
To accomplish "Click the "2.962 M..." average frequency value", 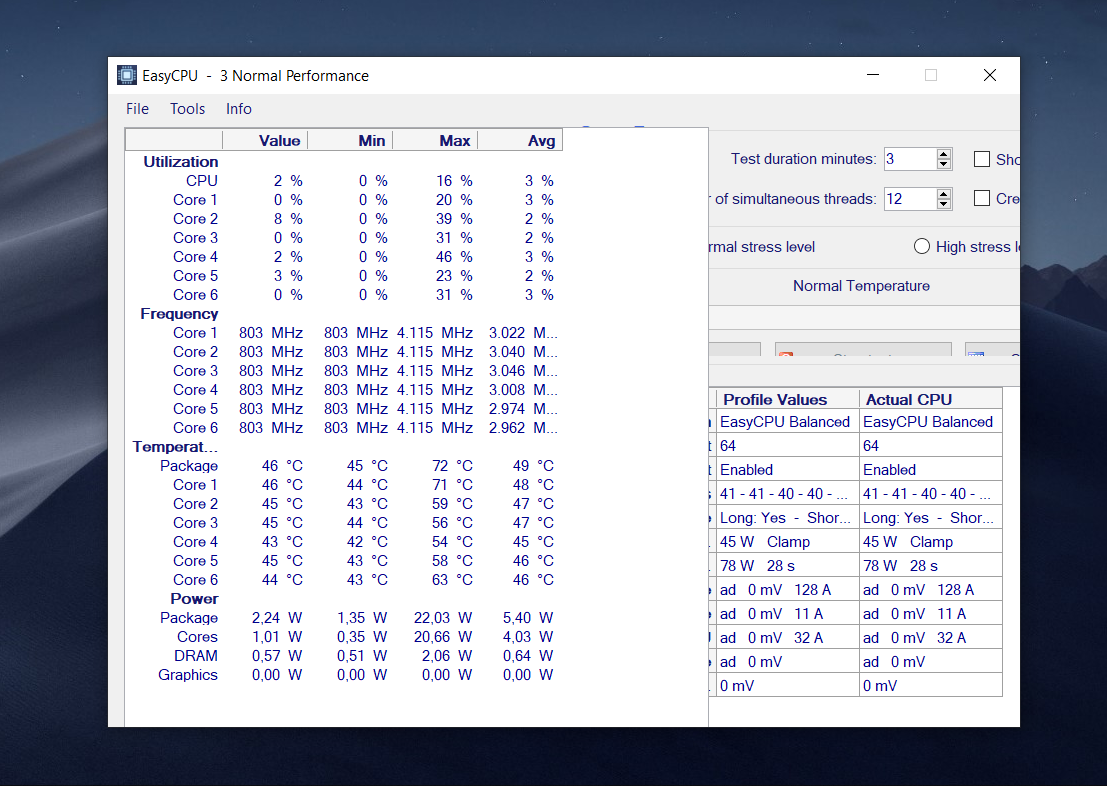I will (523, 428).
